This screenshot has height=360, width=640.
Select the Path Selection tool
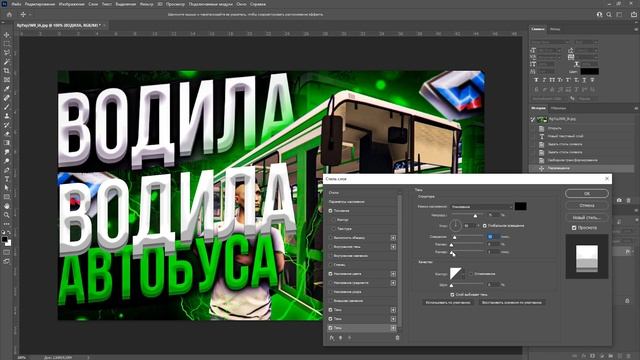(x=7, y=188)
